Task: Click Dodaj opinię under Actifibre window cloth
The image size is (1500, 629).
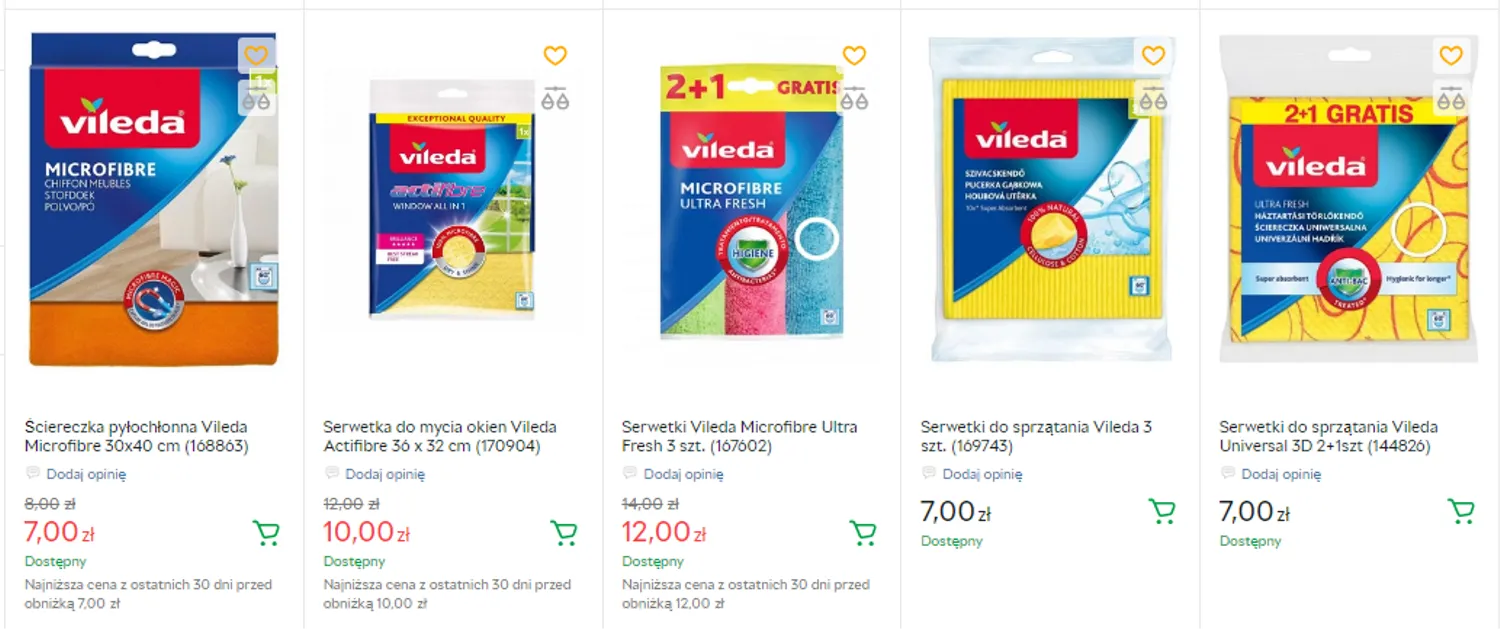Action: coord(385,474)
